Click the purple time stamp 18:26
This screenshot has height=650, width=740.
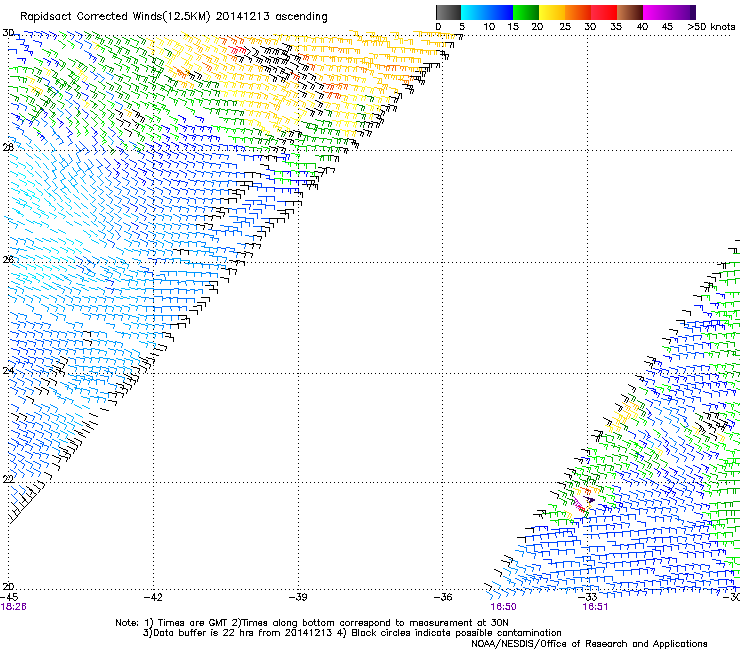point(13,607)
